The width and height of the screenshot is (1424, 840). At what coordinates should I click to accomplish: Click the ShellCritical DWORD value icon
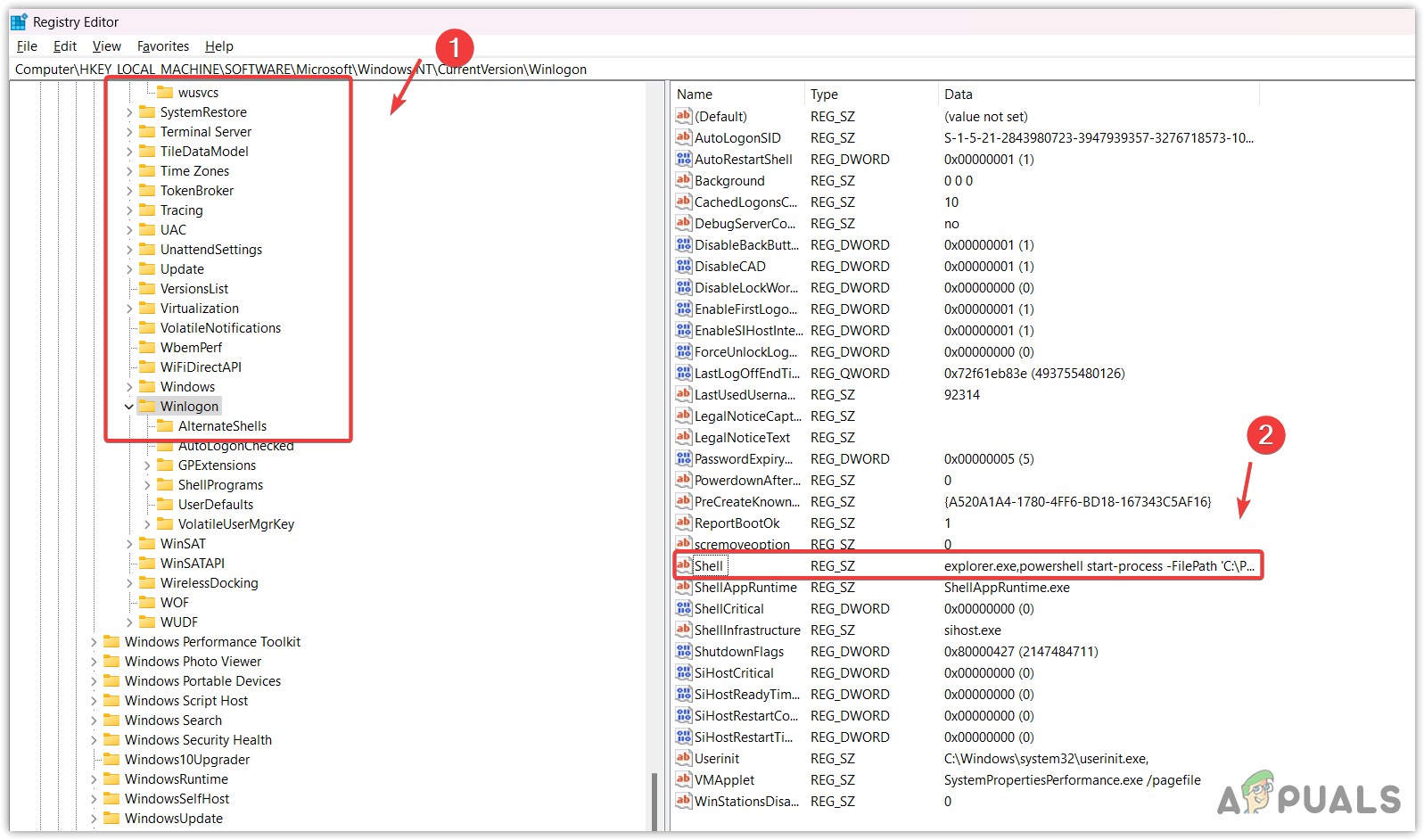tap(684, 608)
